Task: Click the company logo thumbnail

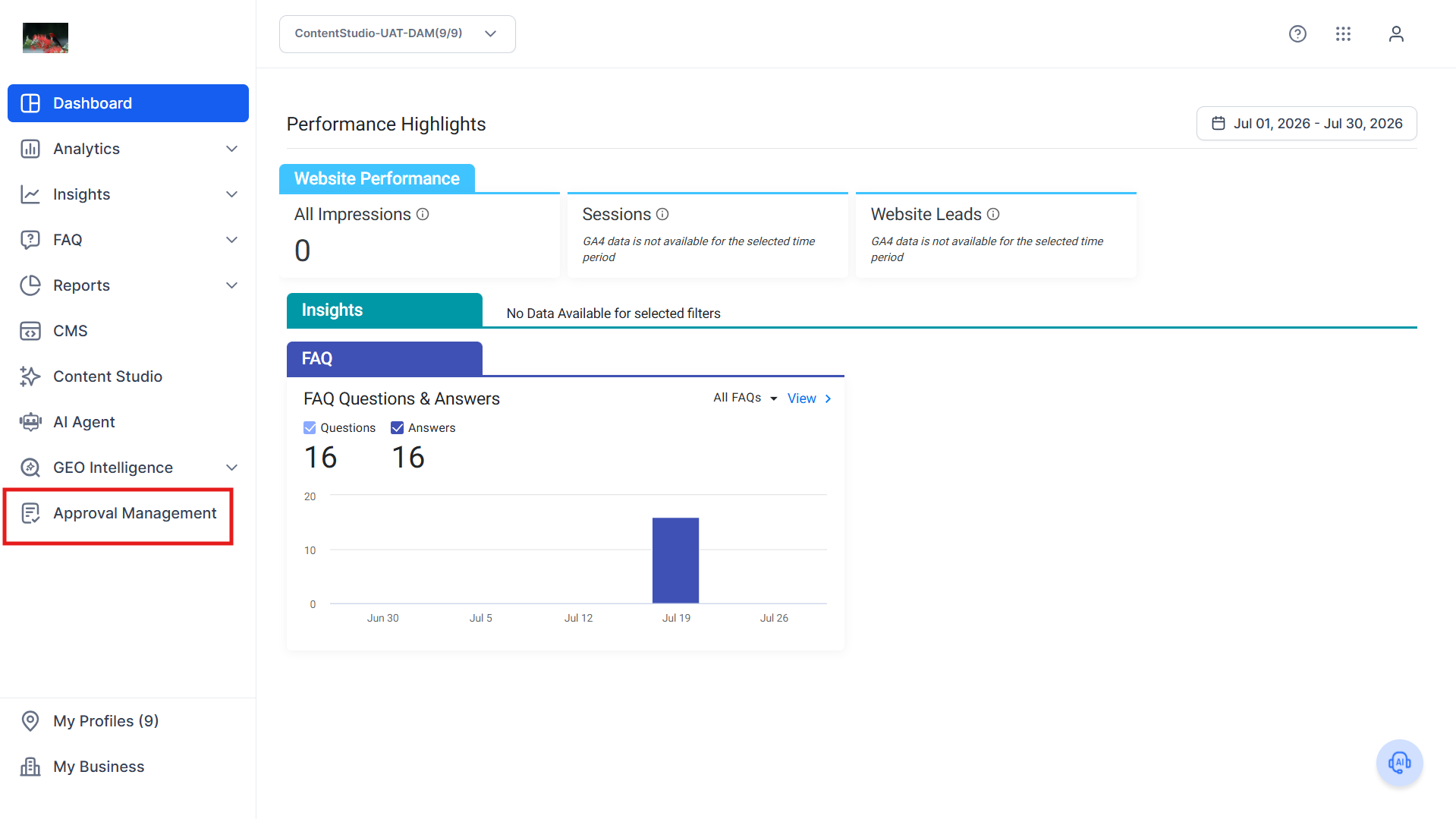Action: pos(46,38)
